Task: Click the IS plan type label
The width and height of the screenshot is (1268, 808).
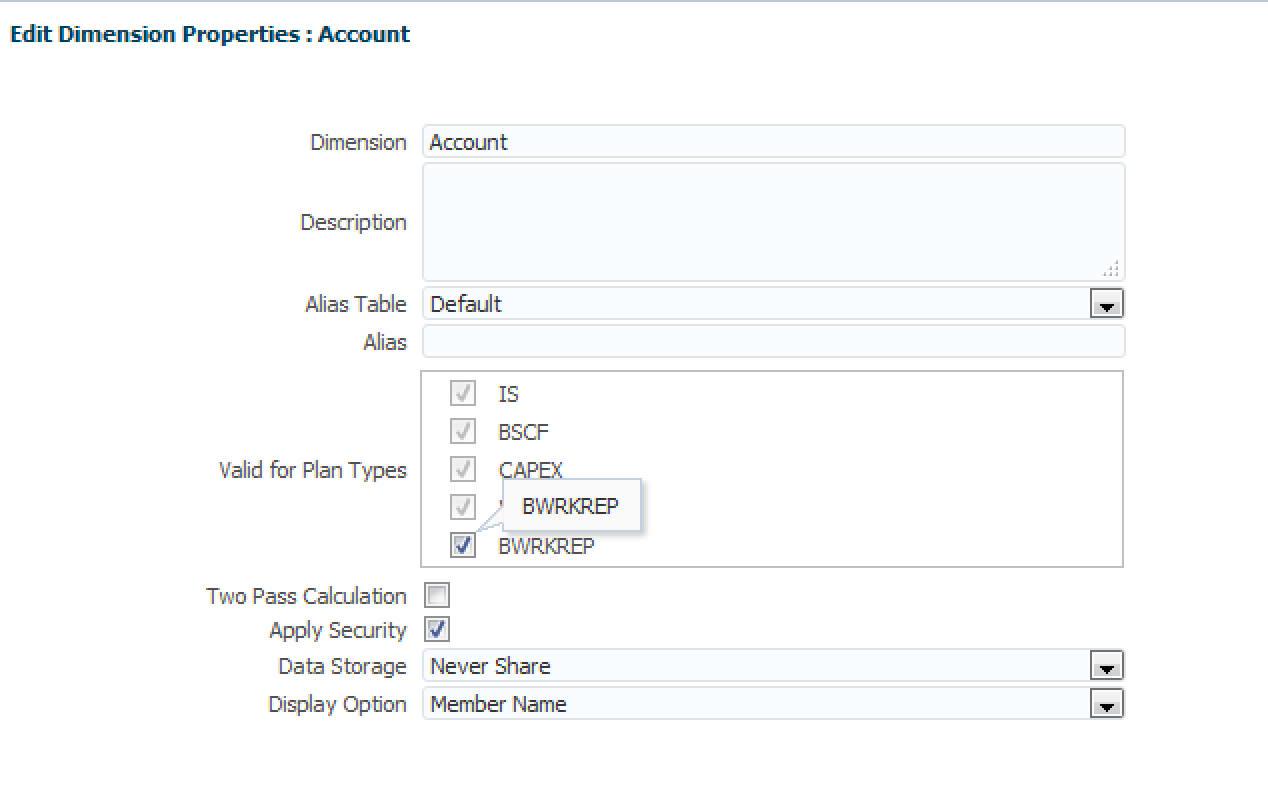Action: [508, 394]
